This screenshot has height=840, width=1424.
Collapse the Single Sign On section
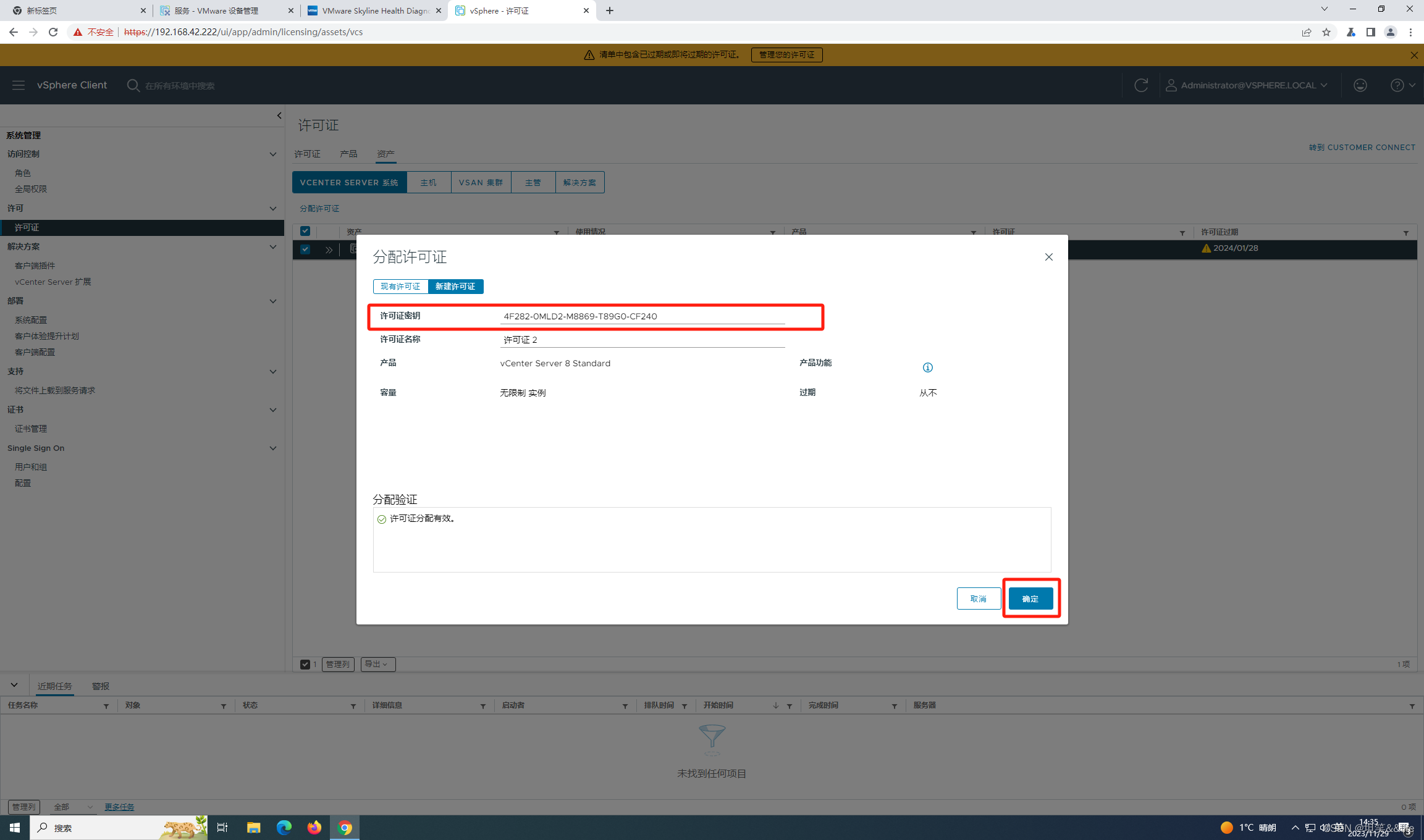tap(272, 448)
